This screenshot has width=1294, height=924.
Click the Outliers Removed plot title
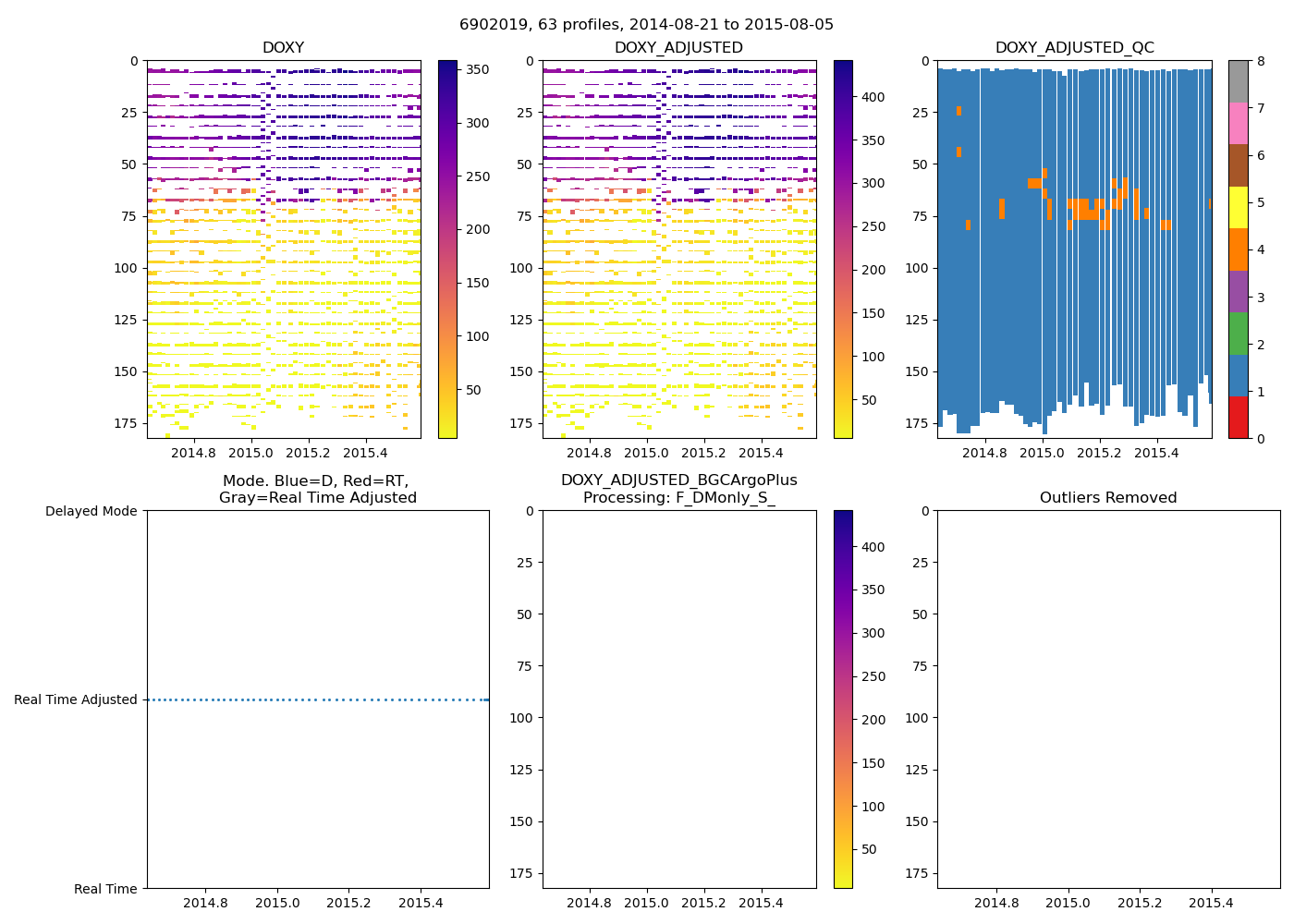coord(1108,498)
